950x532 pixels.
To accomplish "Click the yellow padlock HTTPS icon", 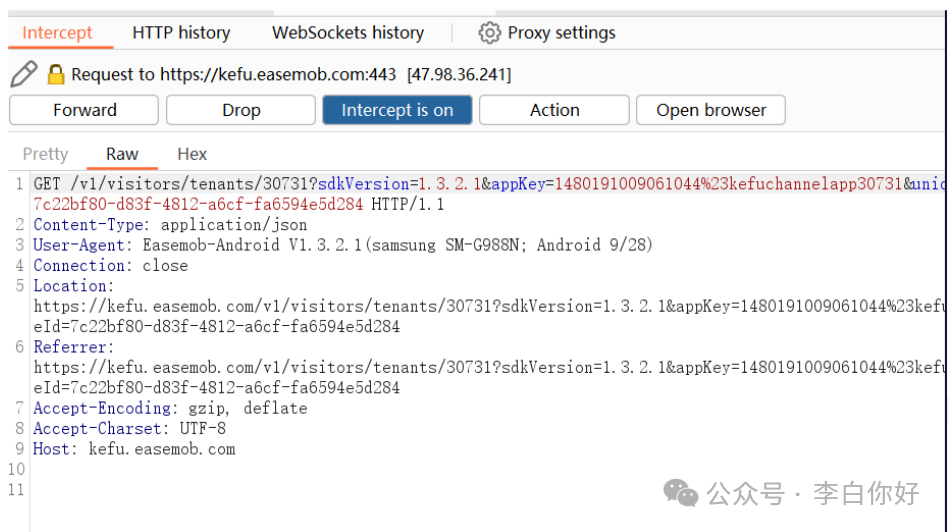I will click(x=56, y=74).
